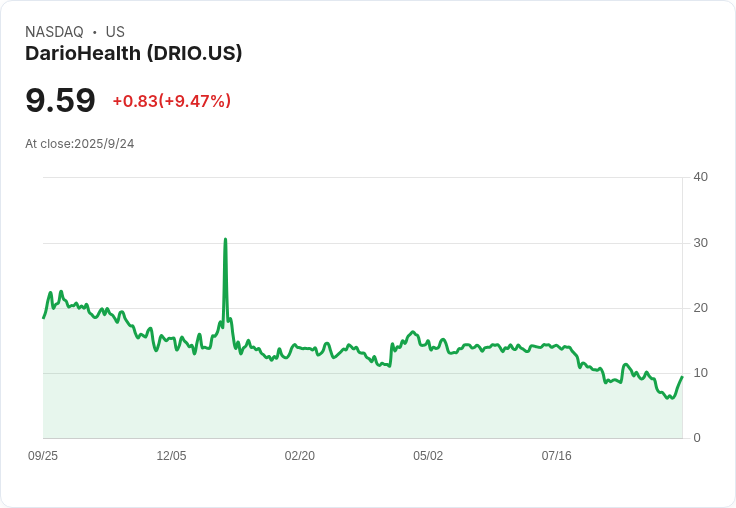Select the 30 price axis label
736x508 pixels.
click(x=700, y=243)
